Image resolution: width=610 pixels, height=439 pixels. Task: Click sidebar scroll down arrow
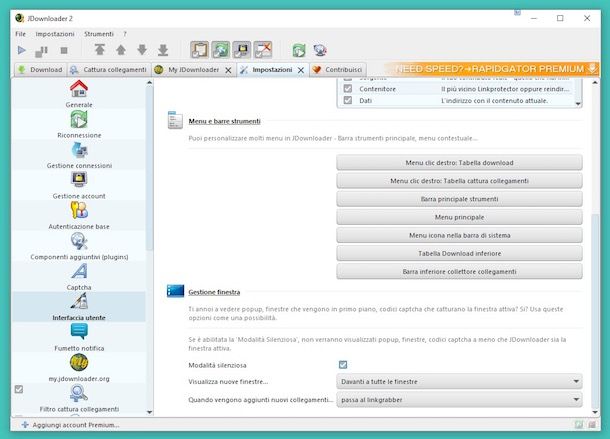coord(149,412)
